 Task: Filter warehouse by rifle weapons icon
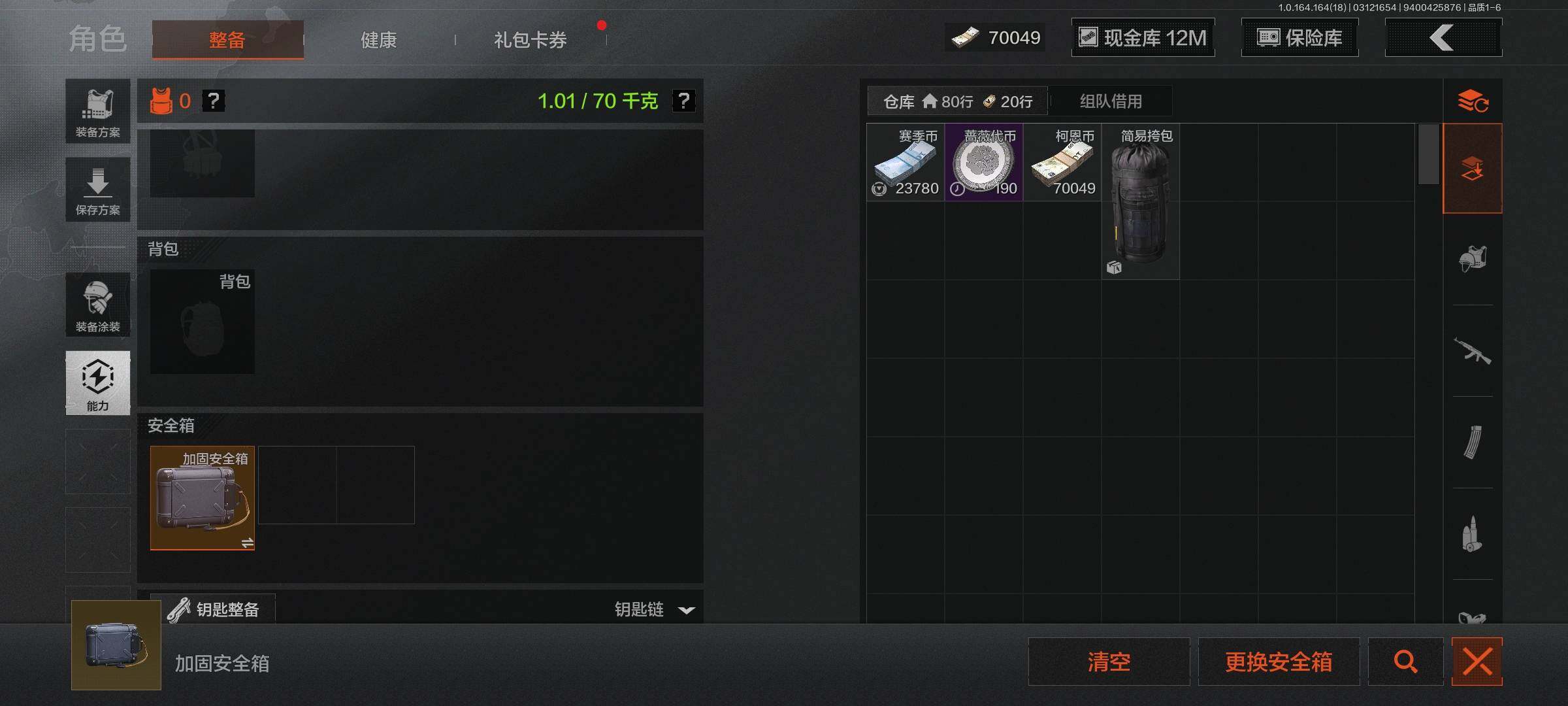click(x=1473, y=351)
